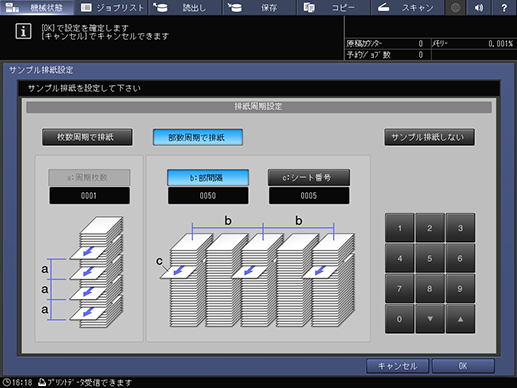Select 枚数周期で排紙 mode
Viewport: 517px width, 388px height.
click(x=87, y=137)
